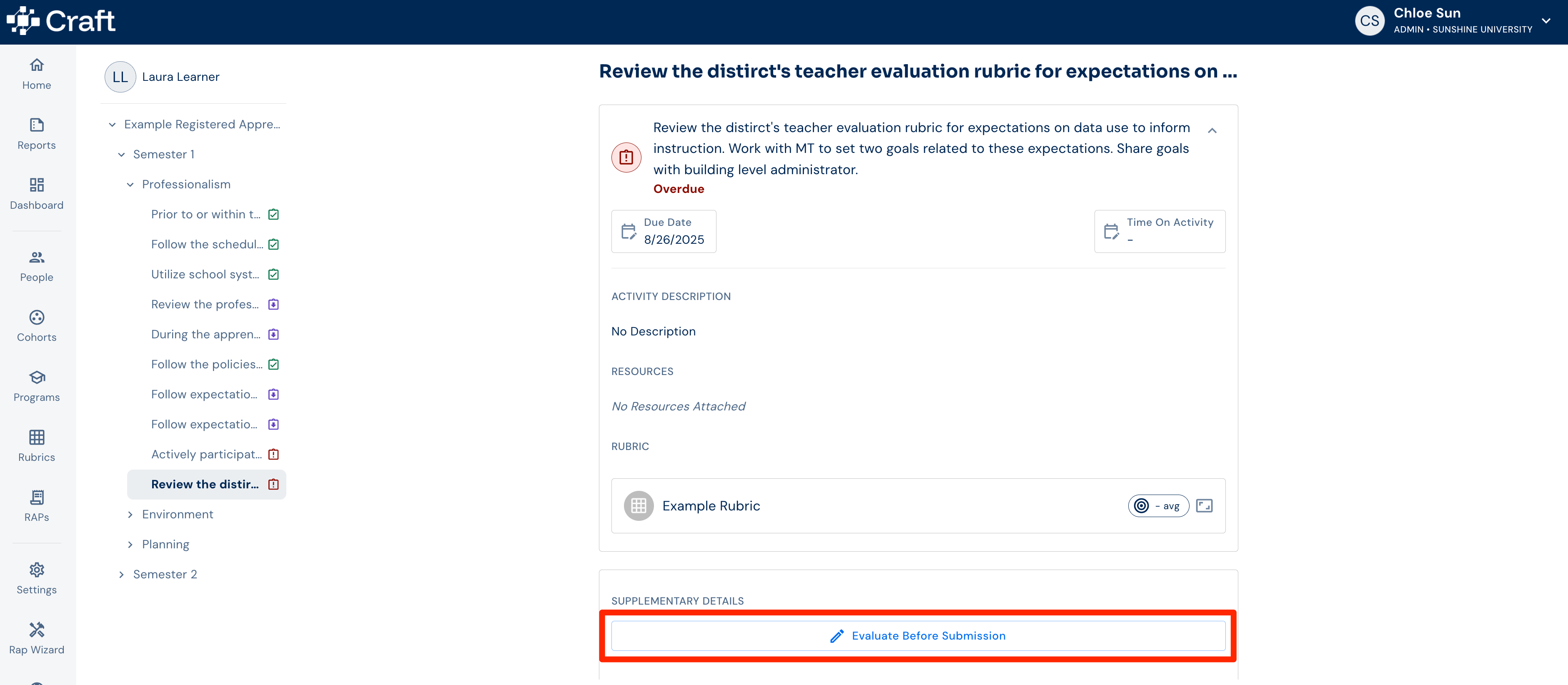Click the Chloe Sun user name

1427,13
